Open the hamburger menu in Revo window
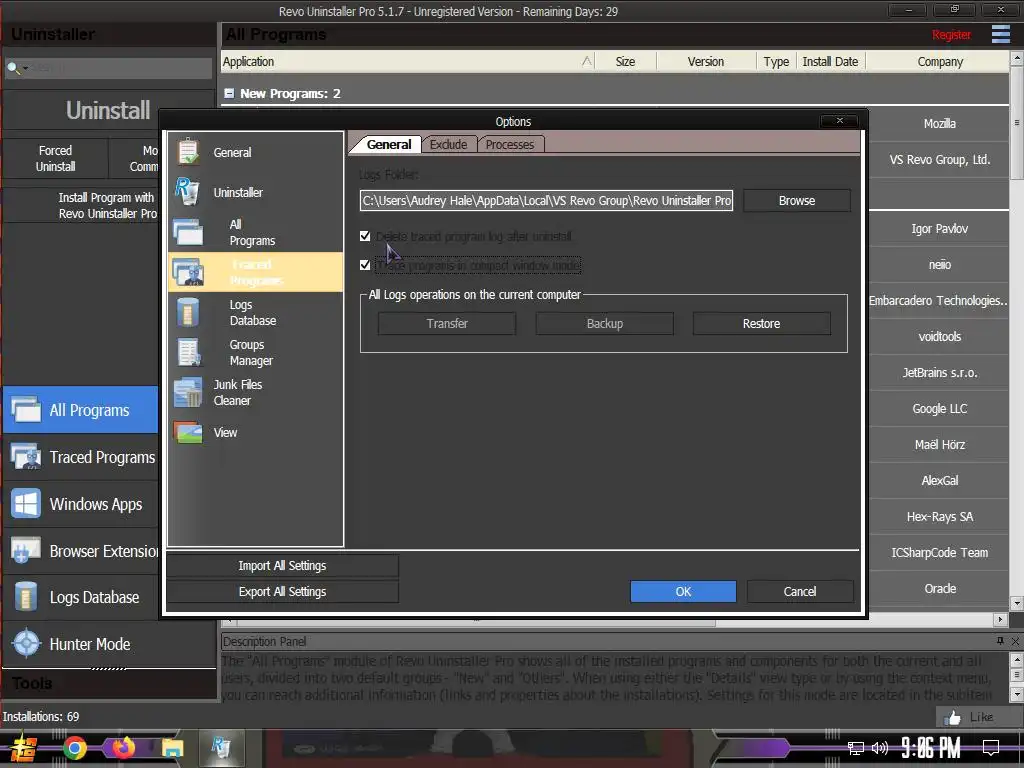This screenshot has width=1024, height=768. 1000,34
